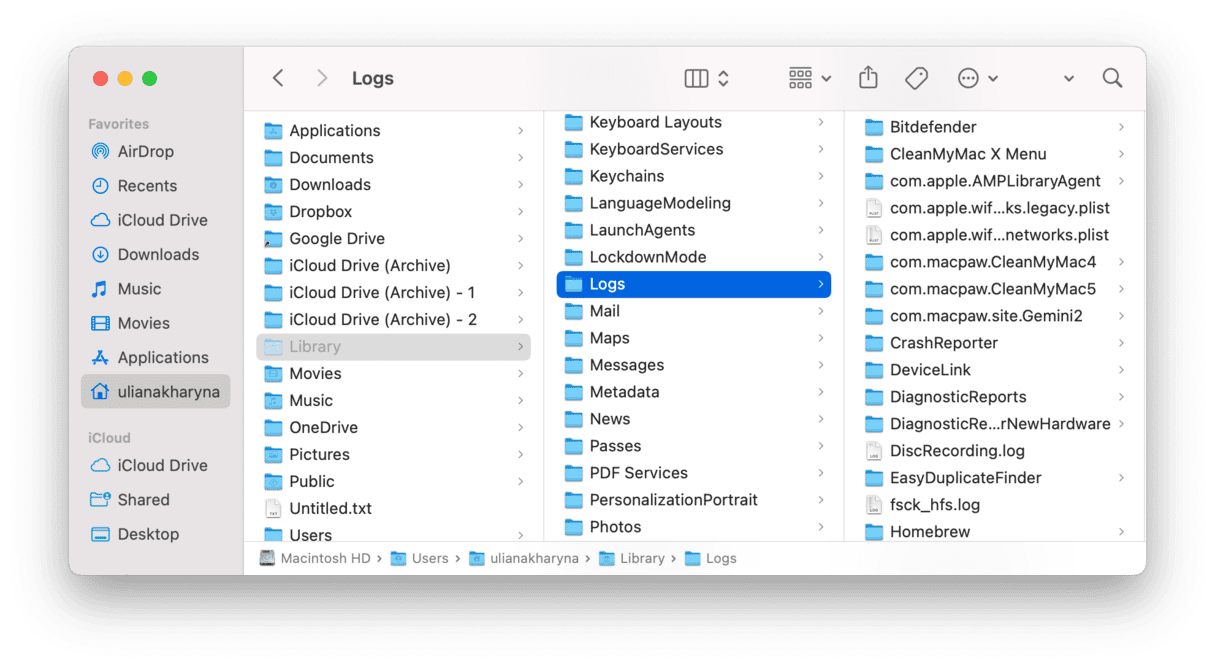
Task: Select the Library folder
Action: [394, 347]
